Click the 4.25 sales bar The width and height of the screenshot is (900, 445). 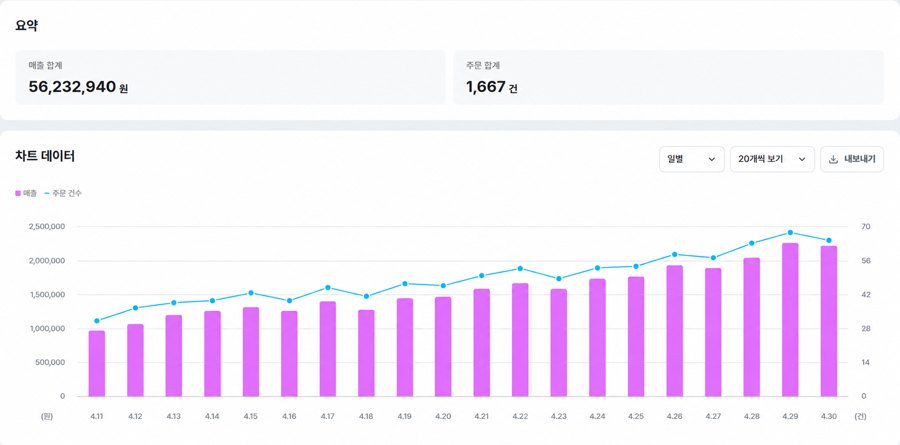pos(636,336)
